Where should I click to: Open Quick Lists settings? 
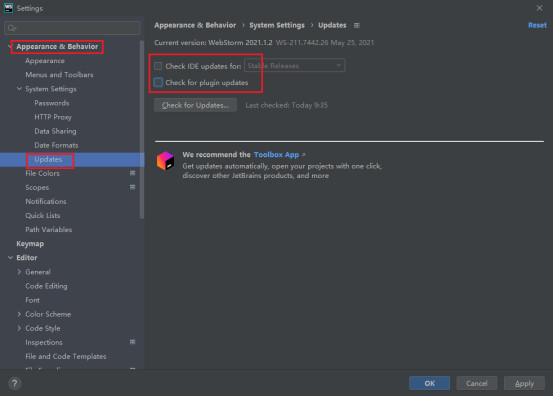(x=43, y=215)
